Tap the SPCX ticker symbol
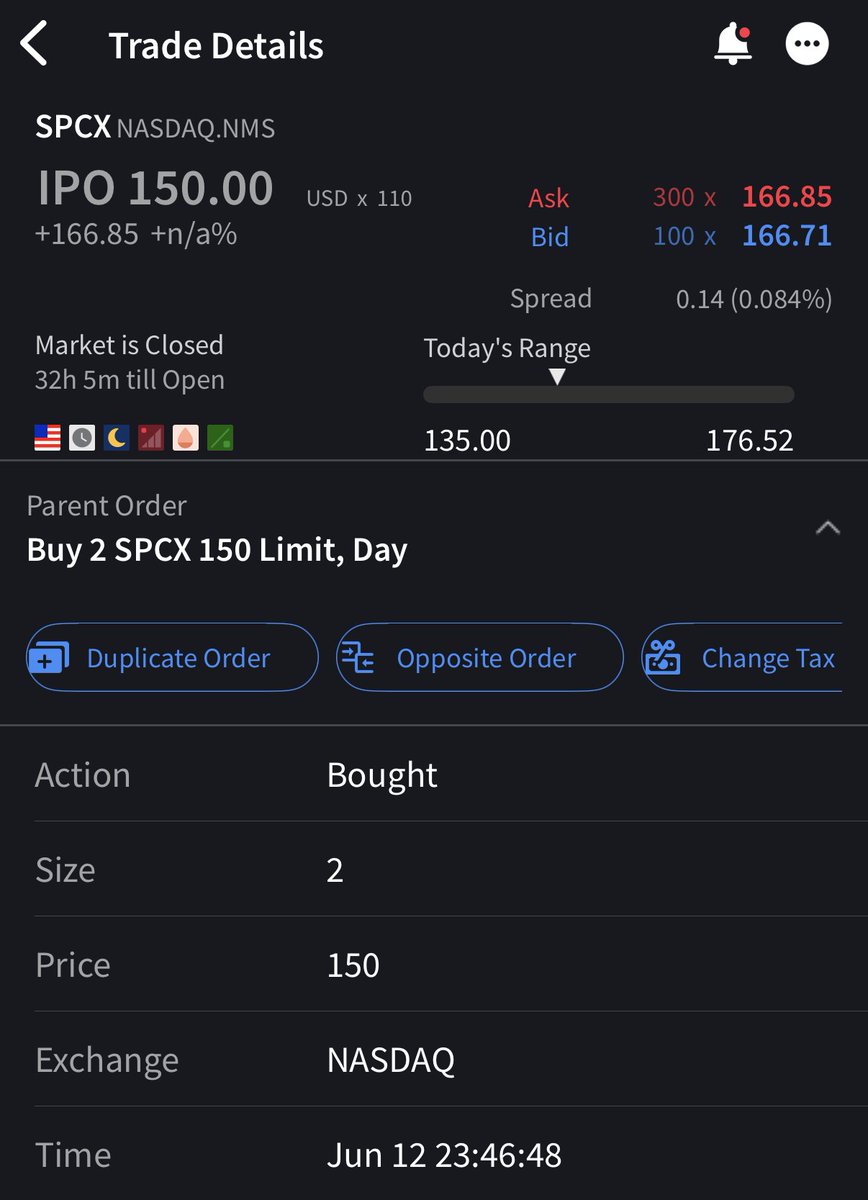This screenshot has height=1200, width=868. click(72, 127)
